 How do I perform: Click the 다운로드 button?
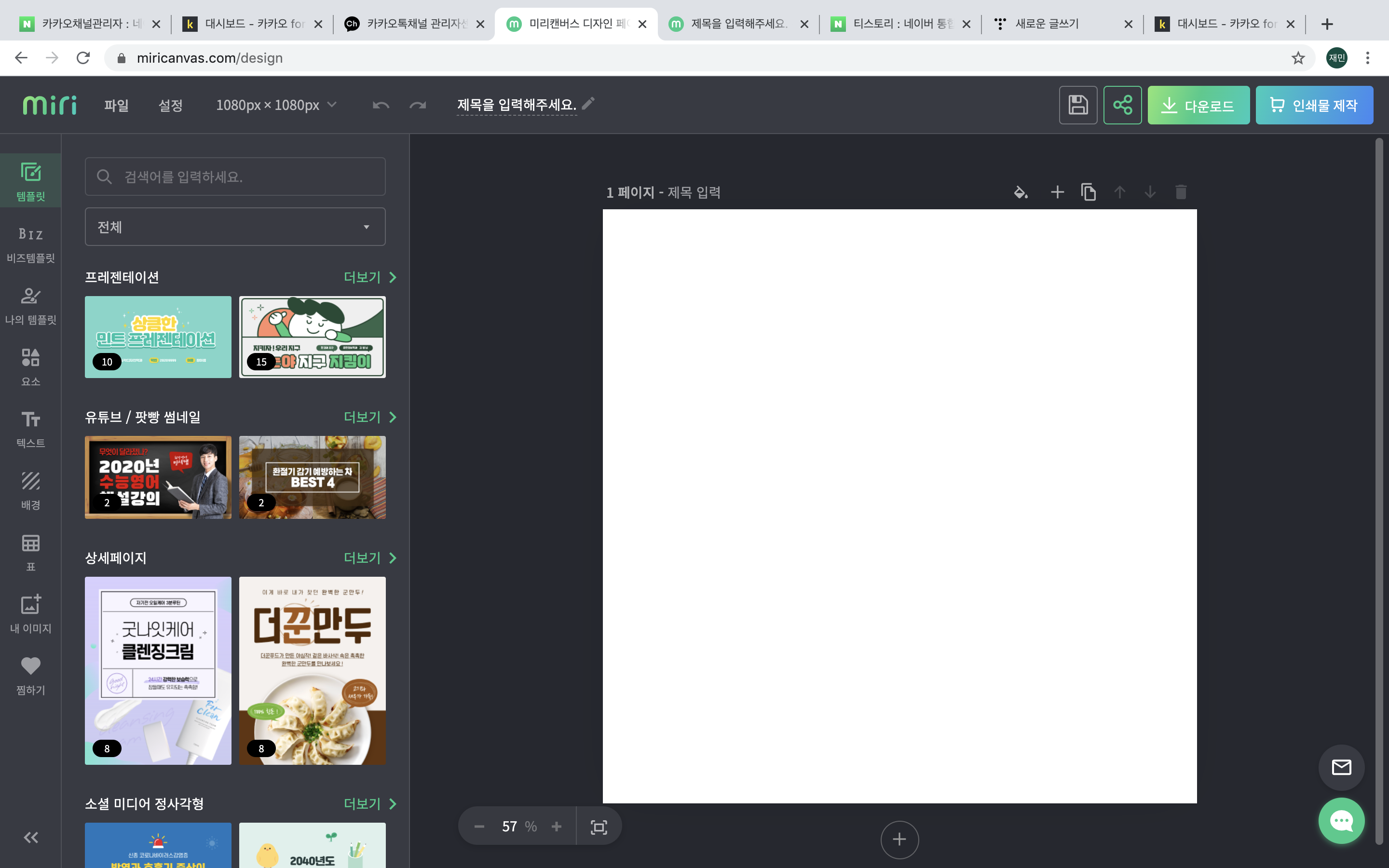click(1198, 106)
